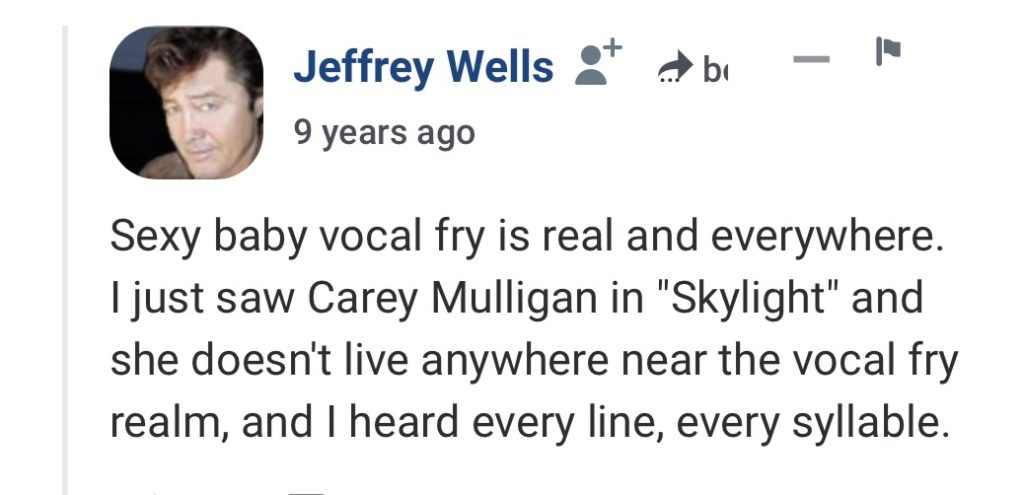This screenshot has width=1024, height=495.
Task: Click the word "everywhere" in the first line
Action: (825, 238)
